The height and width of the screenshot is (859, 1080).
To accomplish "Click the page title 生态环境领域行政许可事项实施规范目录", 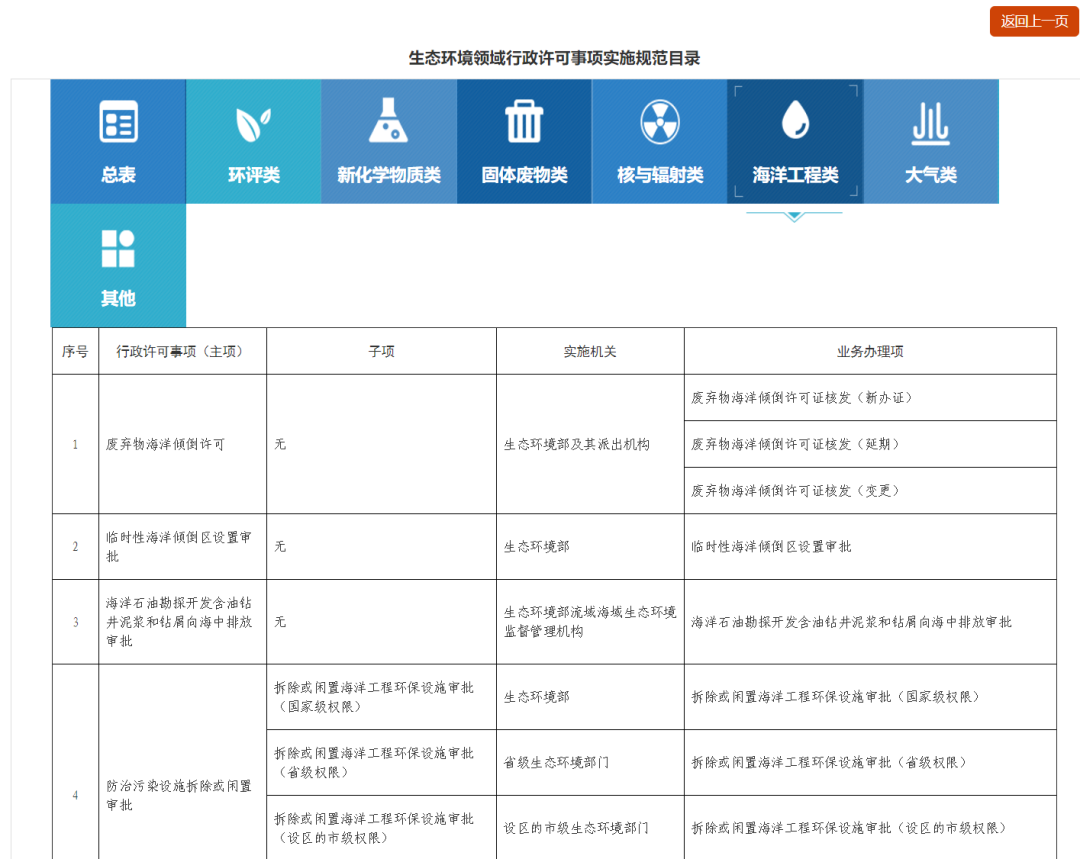I will click(554, 58).
